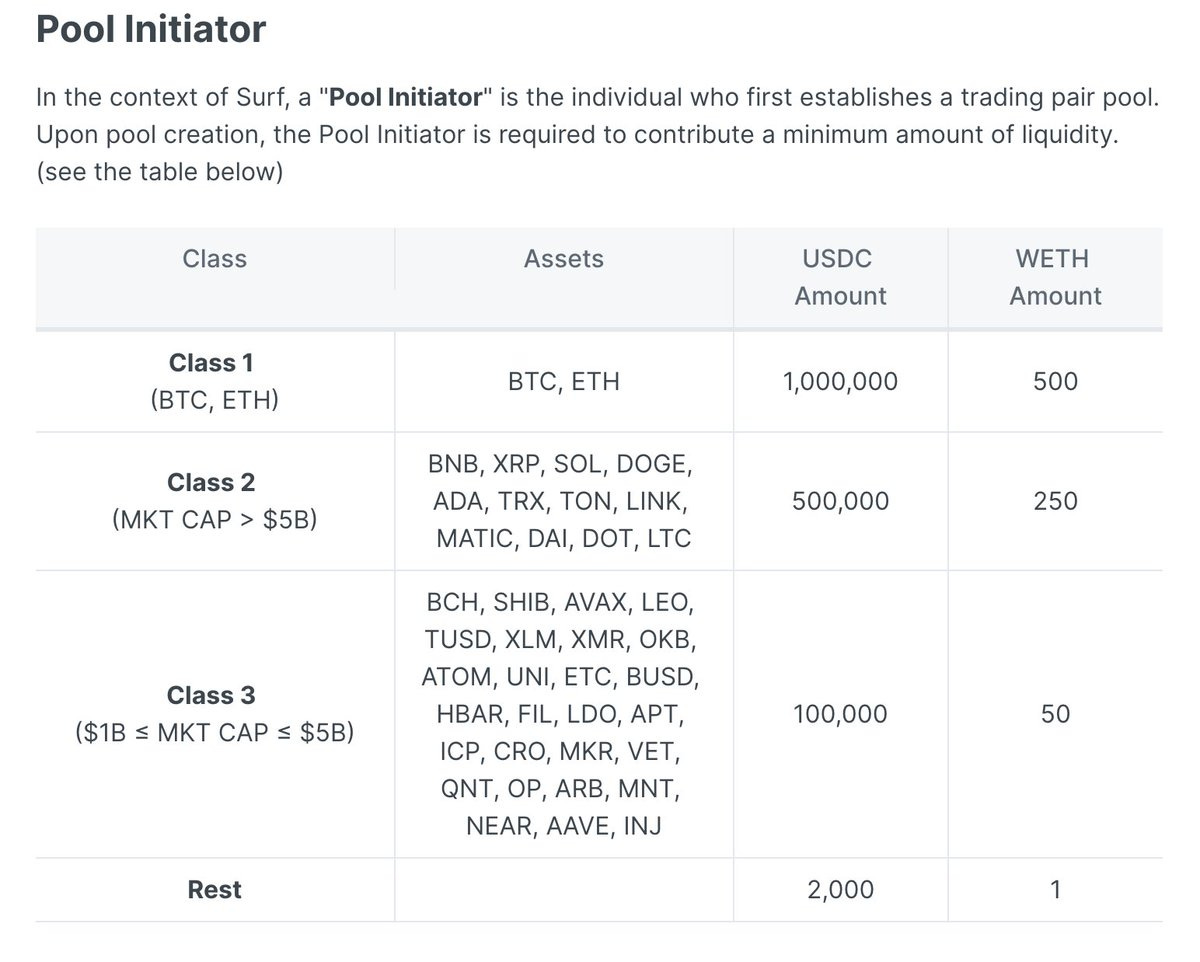Click the 50 WETH amount cell
The width and height of the screenshot is (1200, 962).
click(1056, 714)
